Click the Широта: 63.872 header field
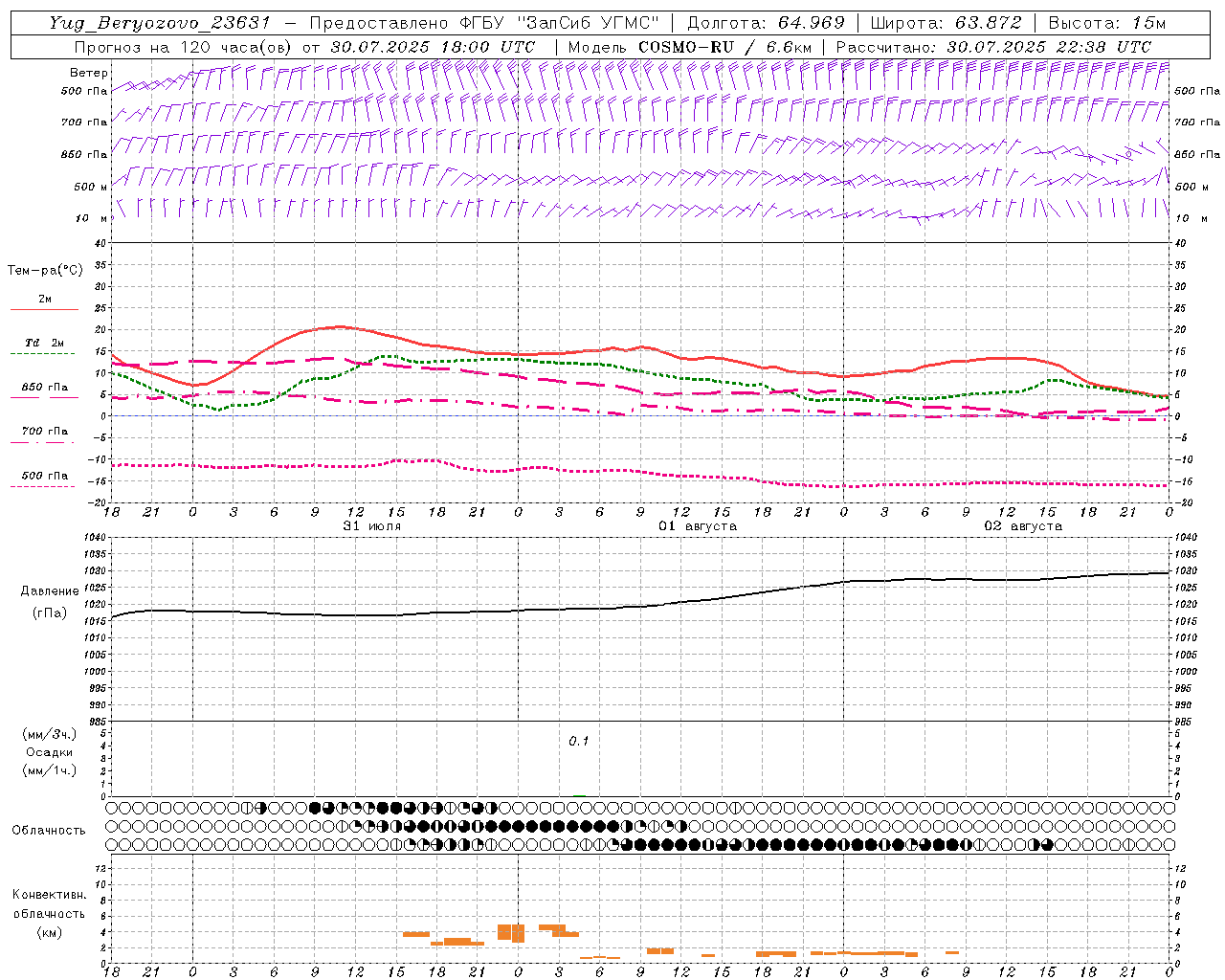Screen dimensions: 1225x980 tap(946, 23)
